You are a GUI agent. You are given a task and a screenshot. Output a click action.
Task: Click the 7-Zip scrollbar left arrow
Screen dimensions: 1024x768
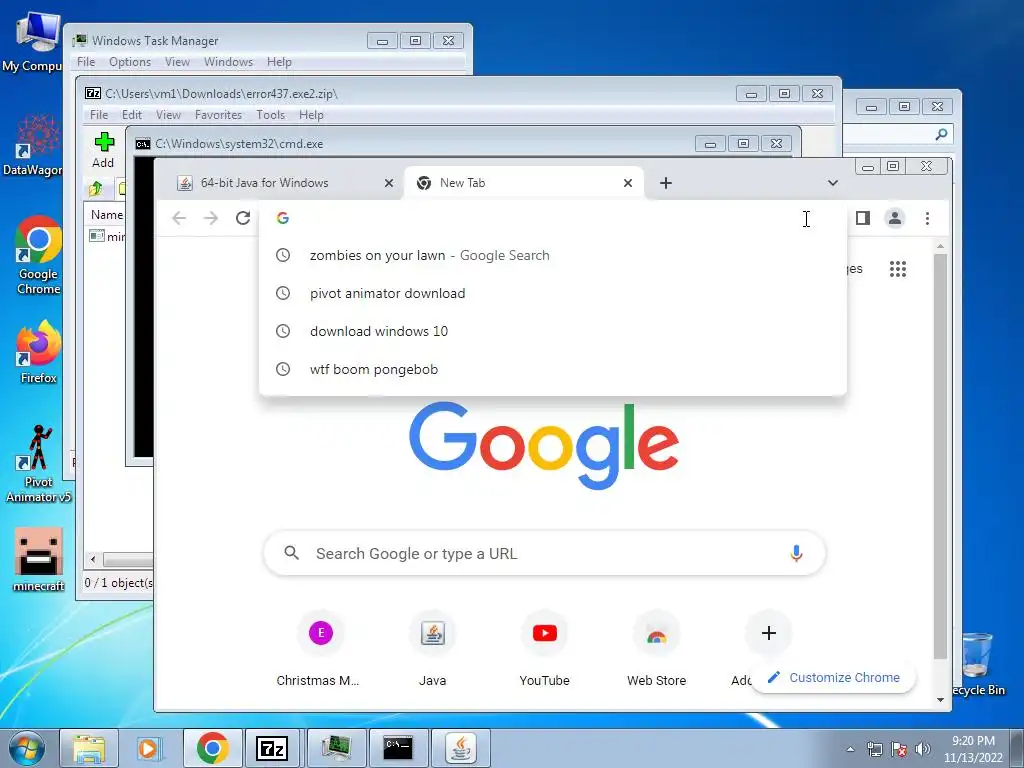93,560
